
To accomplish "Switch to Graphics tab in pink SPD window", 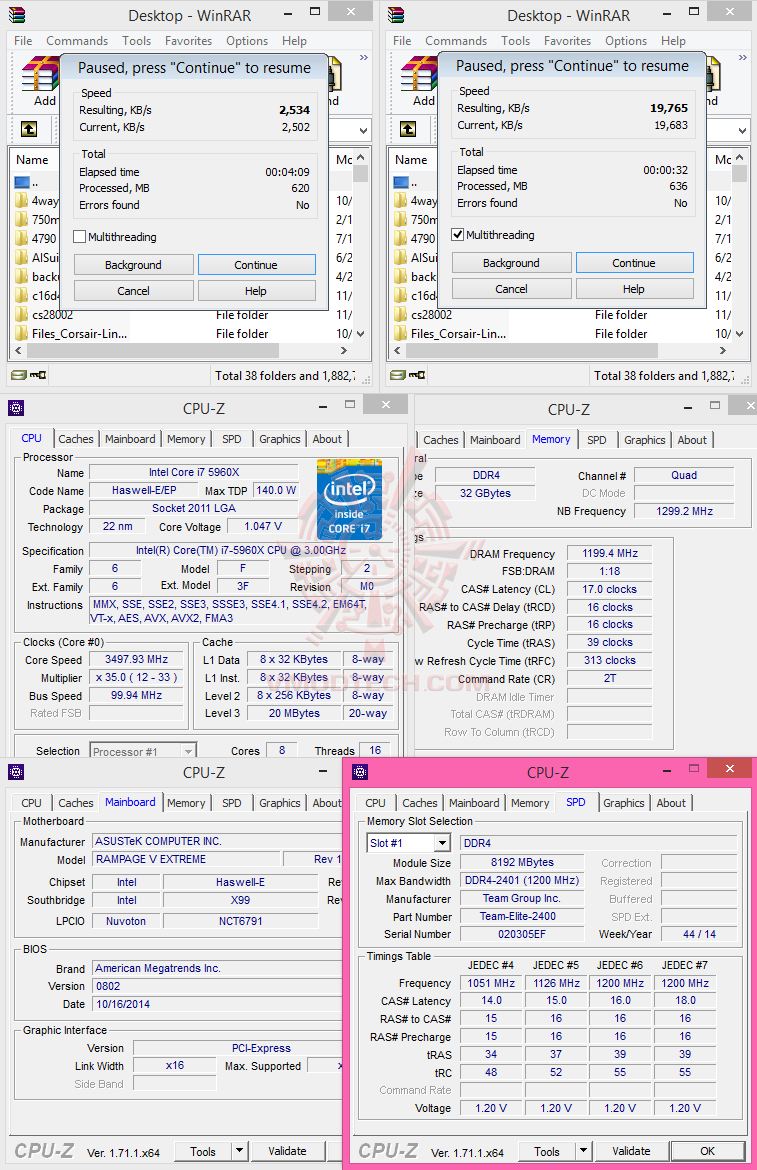I will 623,803.
